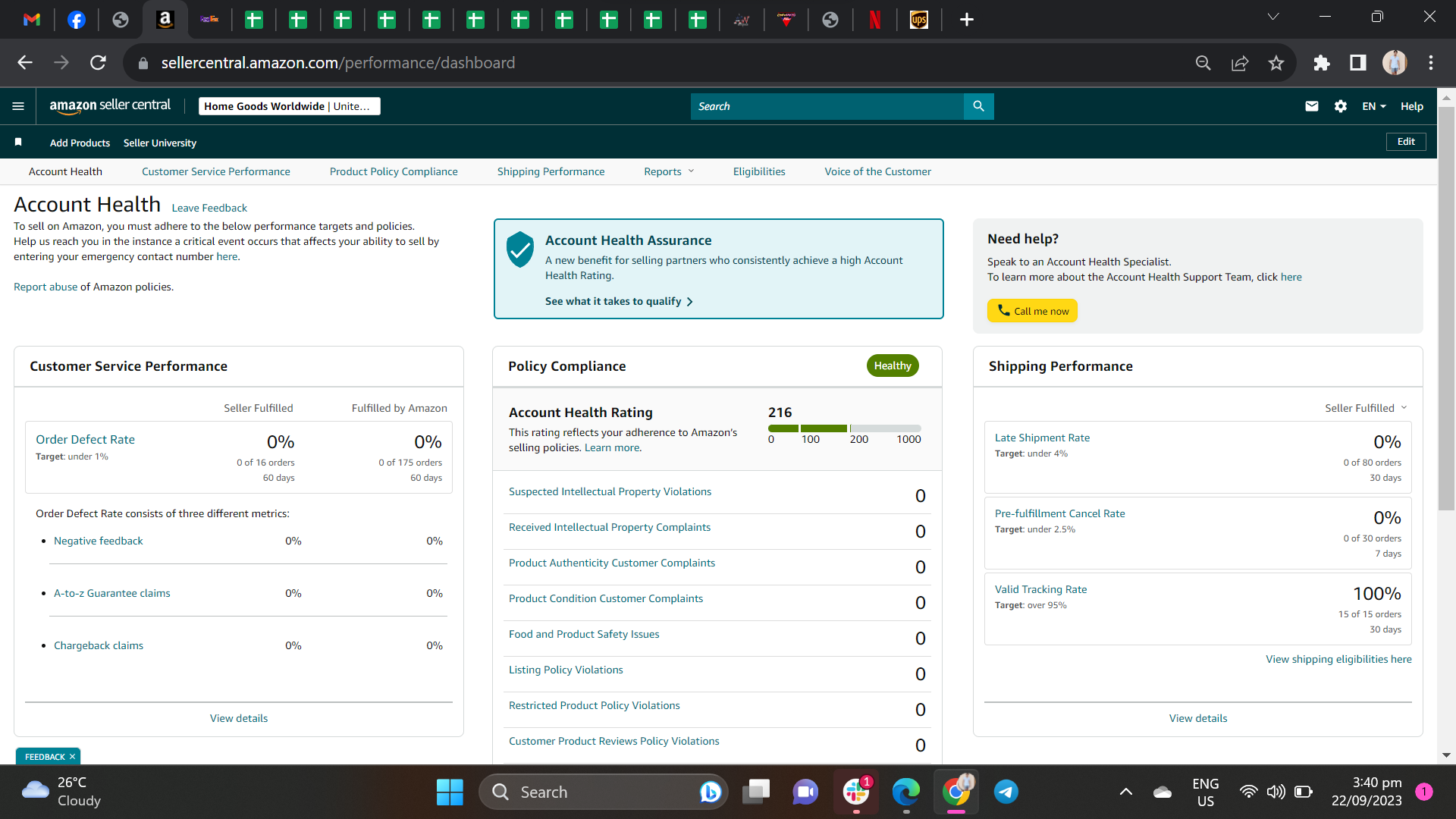Click the Account Health Rating progress bar
The height and width of the screenshot is (819, 1456).
point(845,428)
